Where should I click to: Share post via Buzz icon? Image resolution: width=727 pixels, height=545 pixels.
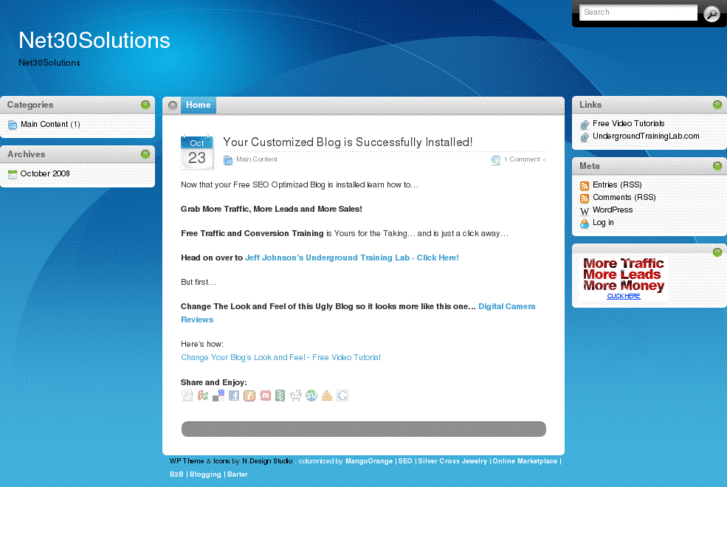203,396
